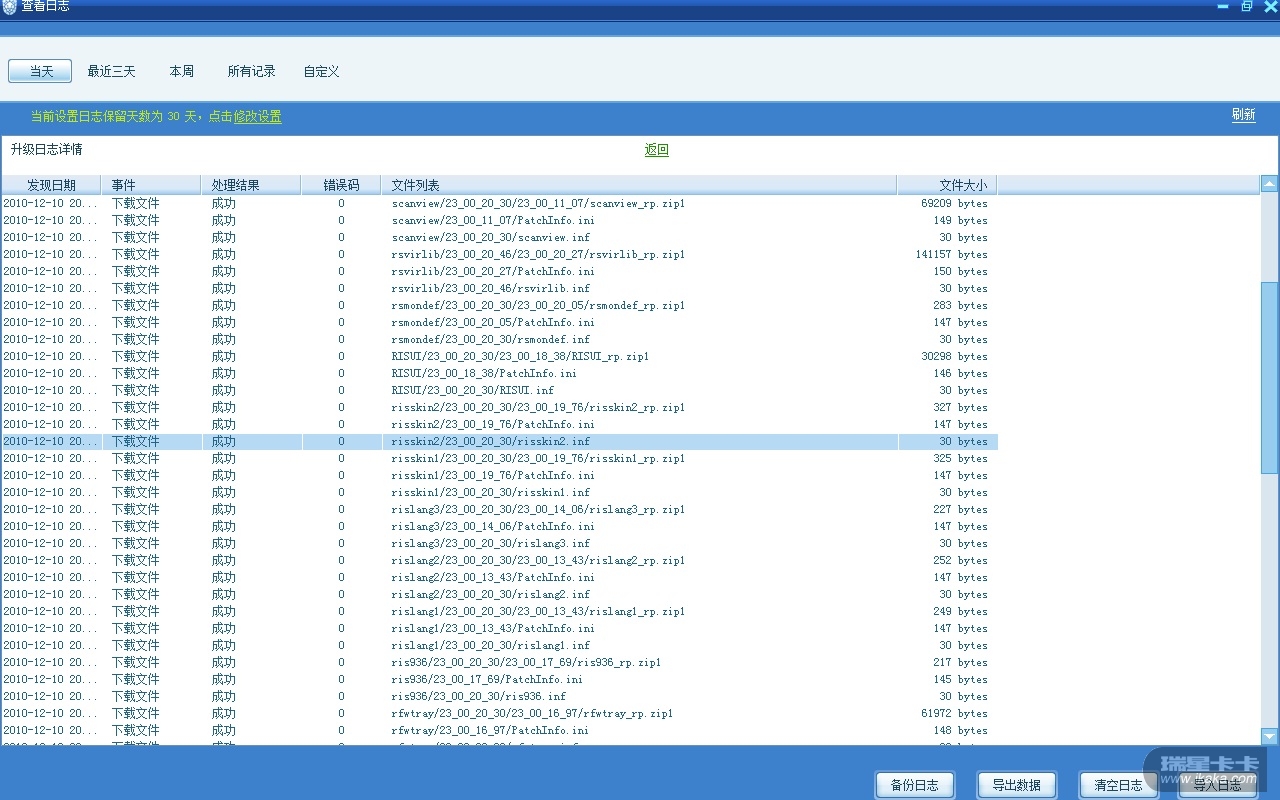The image size is (1280, 800).
Task: Click the 刷新 link
Action: pos(1244,115)
